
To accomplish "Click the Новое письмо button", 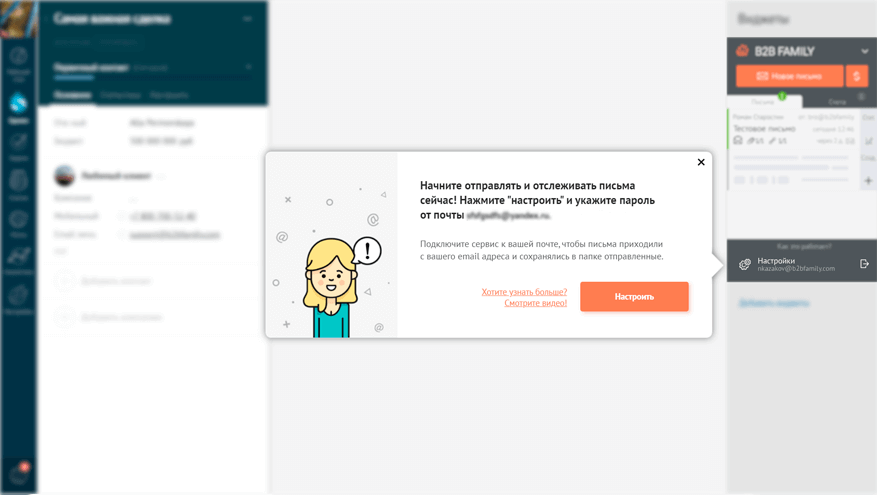I will coord(789,76).
